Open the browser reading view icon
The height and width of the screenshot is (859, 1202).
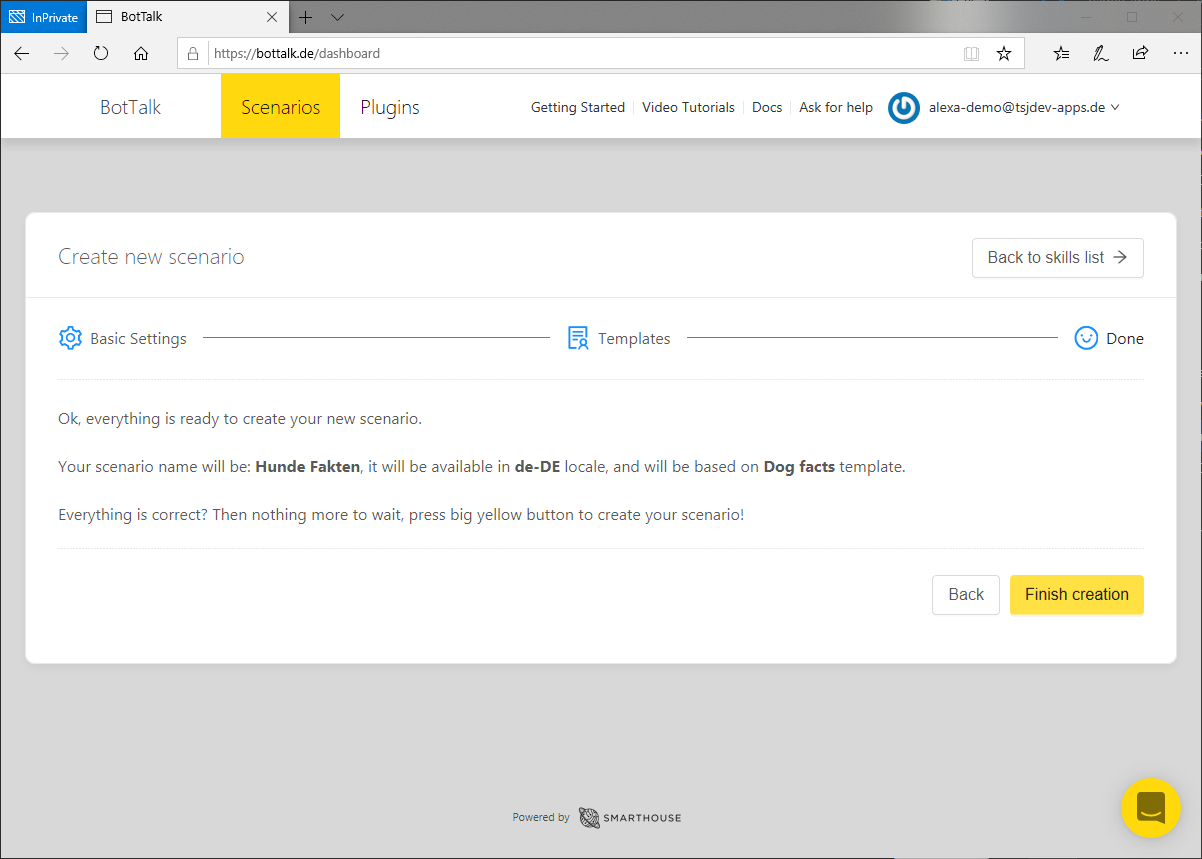971,54
